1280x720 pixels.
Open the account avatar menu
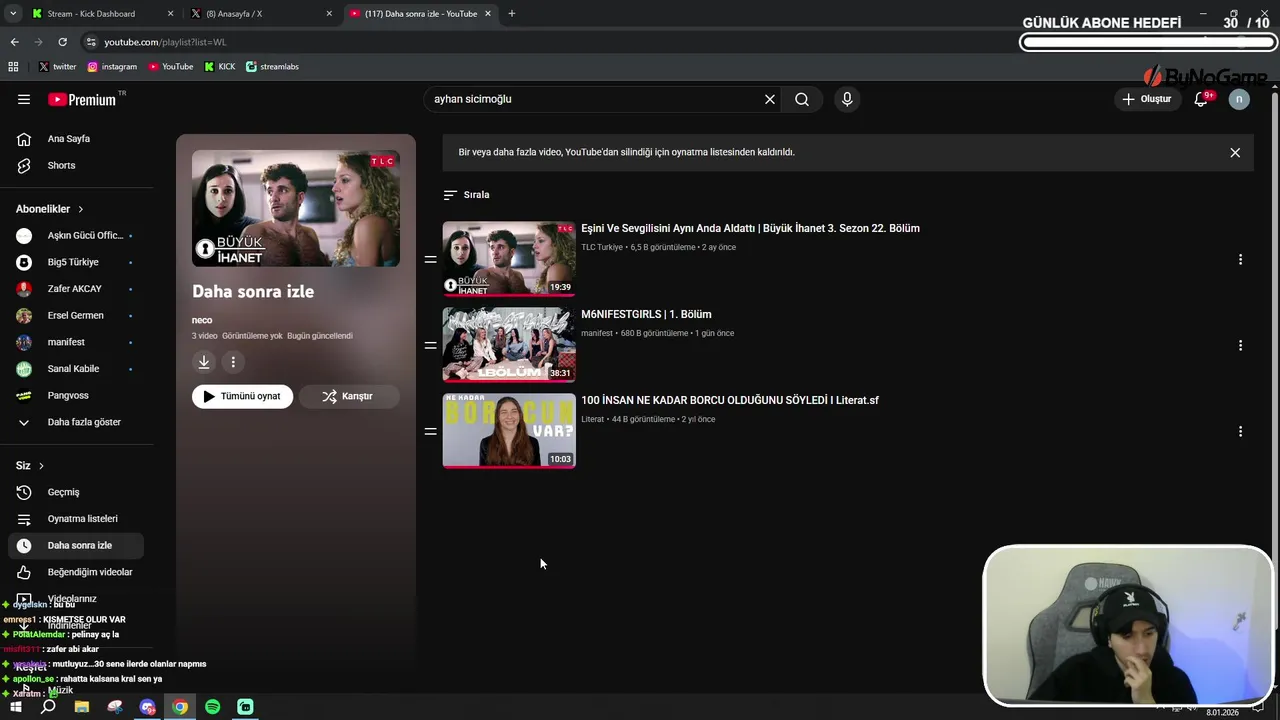point(1239,99)
